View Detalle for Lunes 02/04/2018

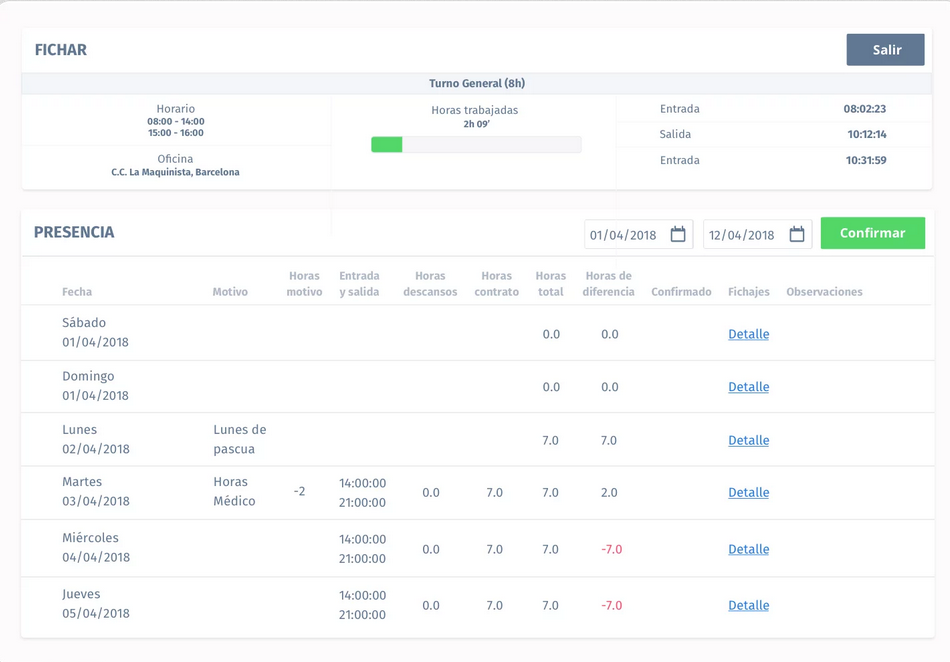748,440
